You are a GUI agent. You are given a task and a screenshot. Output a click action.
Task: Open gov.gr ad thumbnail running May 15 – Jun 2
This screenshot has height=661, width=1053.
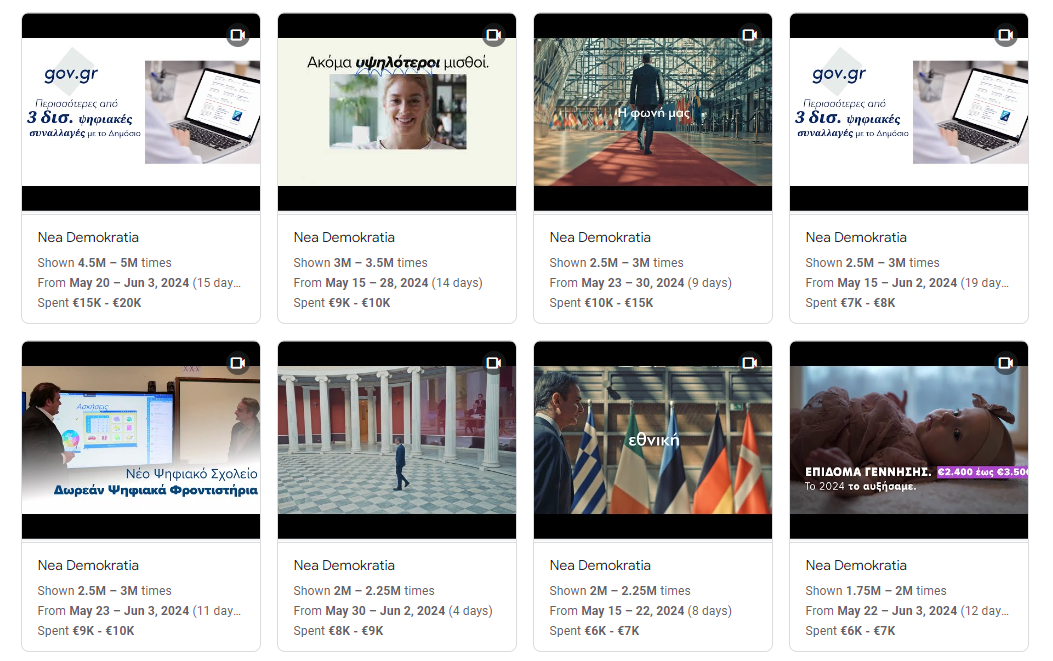tap(909, 112)
